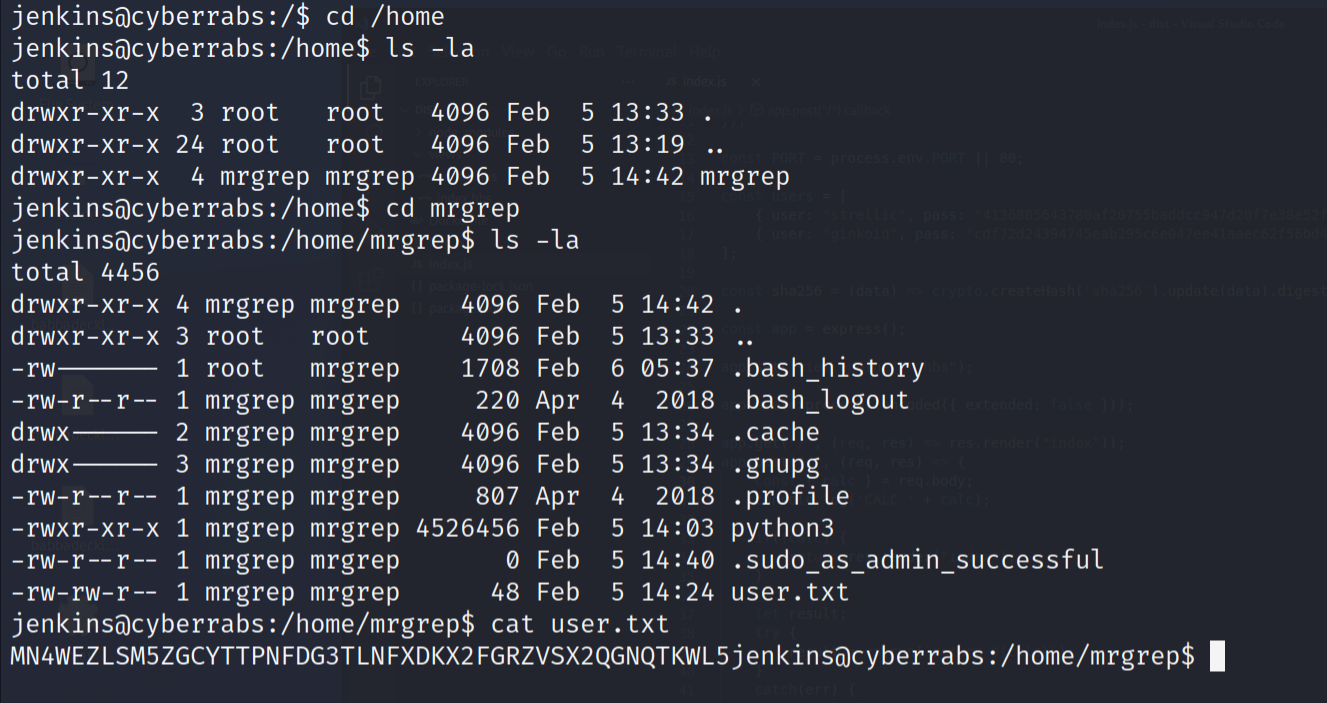Open the Run menu
Image resolution: width=1327 pixels, height=703 pixels.
point(592,51)
